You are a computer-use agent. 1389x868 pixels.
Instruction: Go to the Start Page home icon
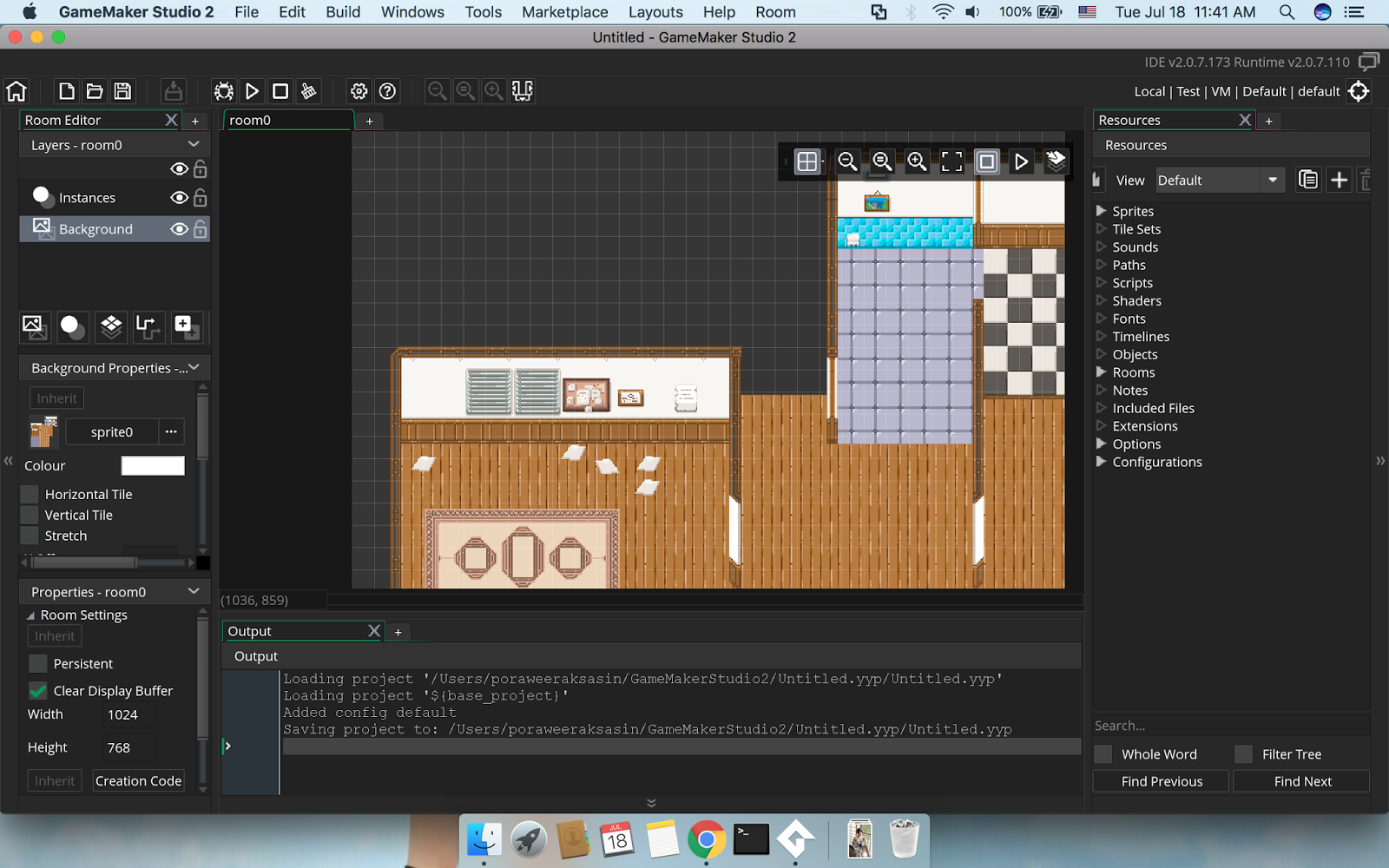[16, 91]
